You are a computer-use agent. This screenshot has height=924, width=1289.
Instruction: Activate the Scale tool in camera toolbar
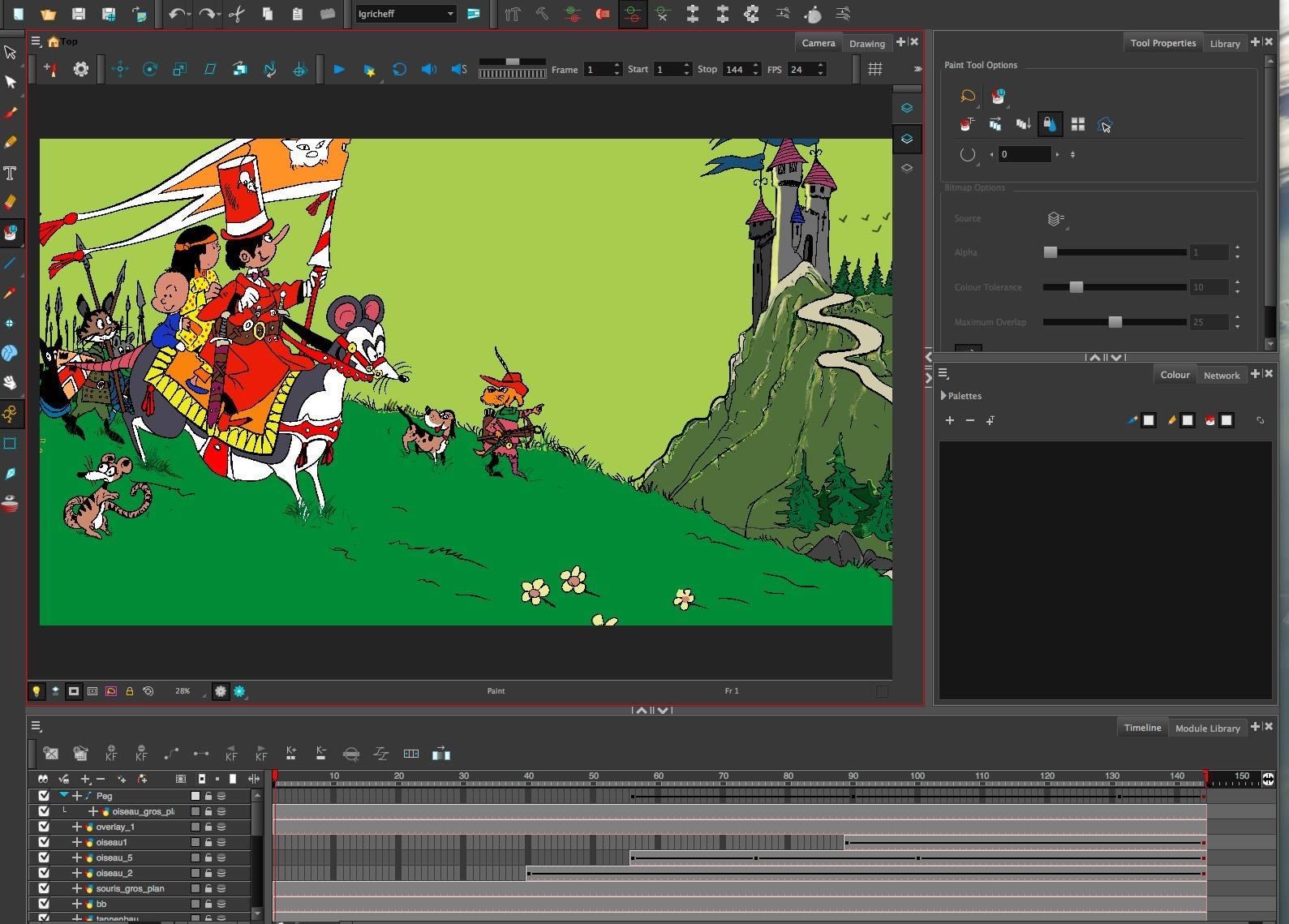click(x=179, y=69)
